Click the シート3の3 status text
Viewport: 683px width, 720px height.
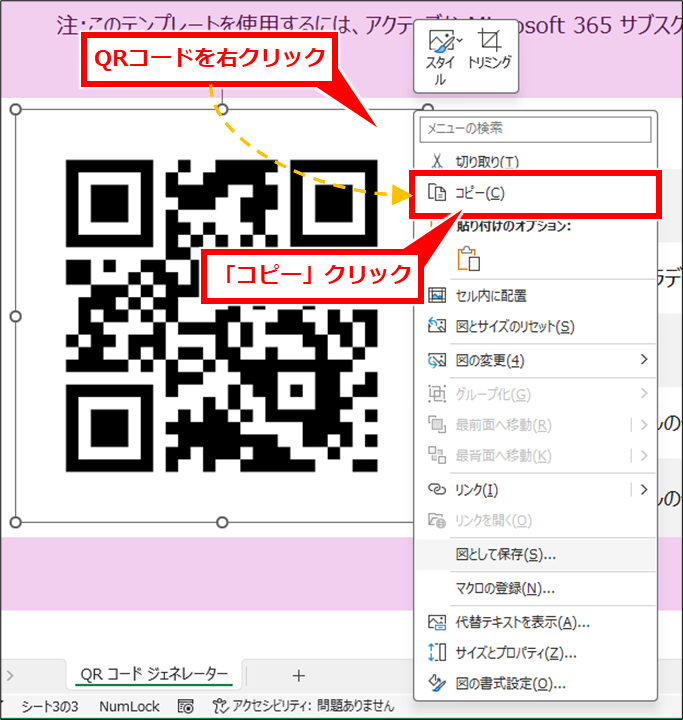(x=50, y=706)
